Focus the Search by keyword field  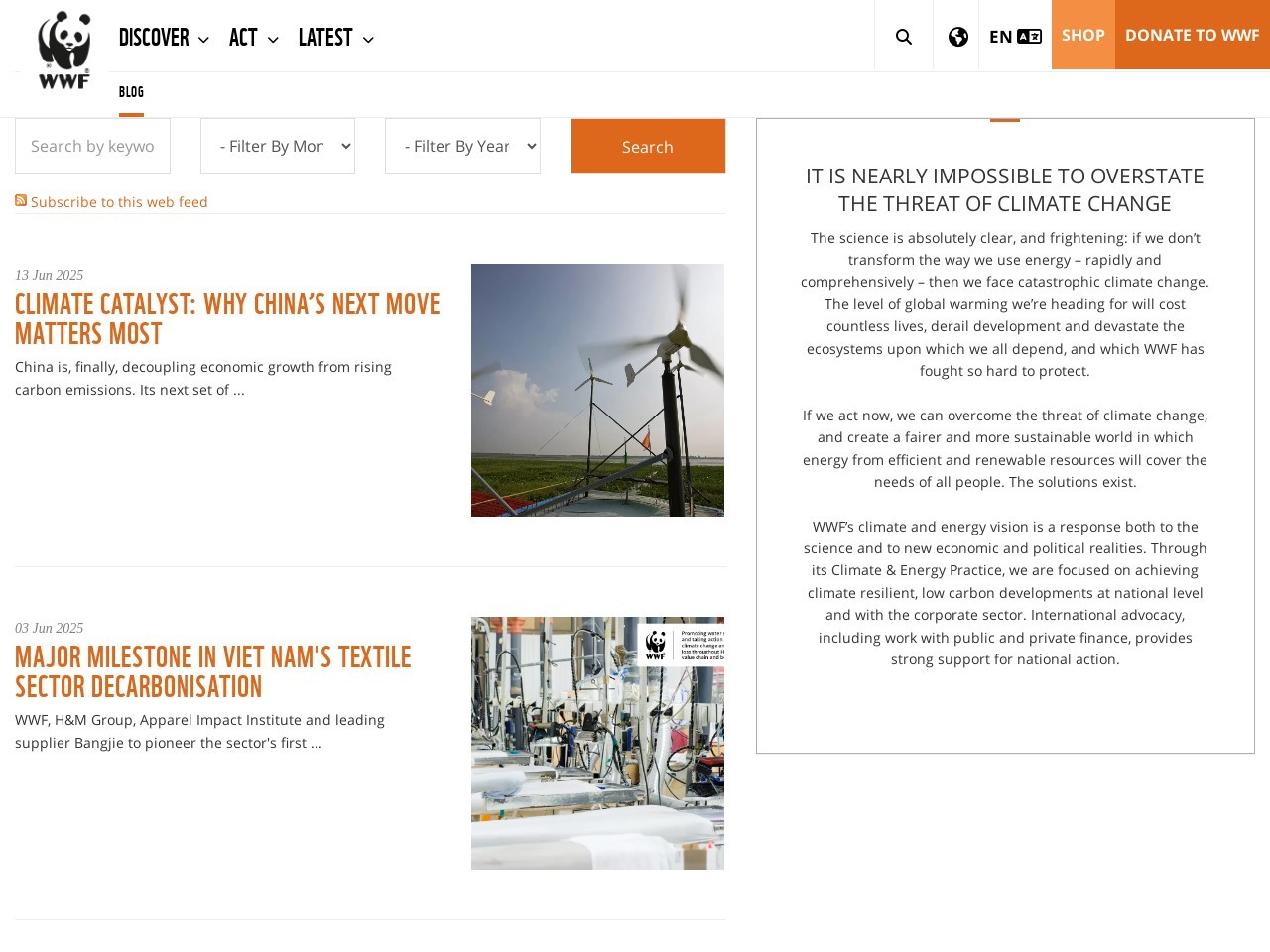click(x=92, y=146)
